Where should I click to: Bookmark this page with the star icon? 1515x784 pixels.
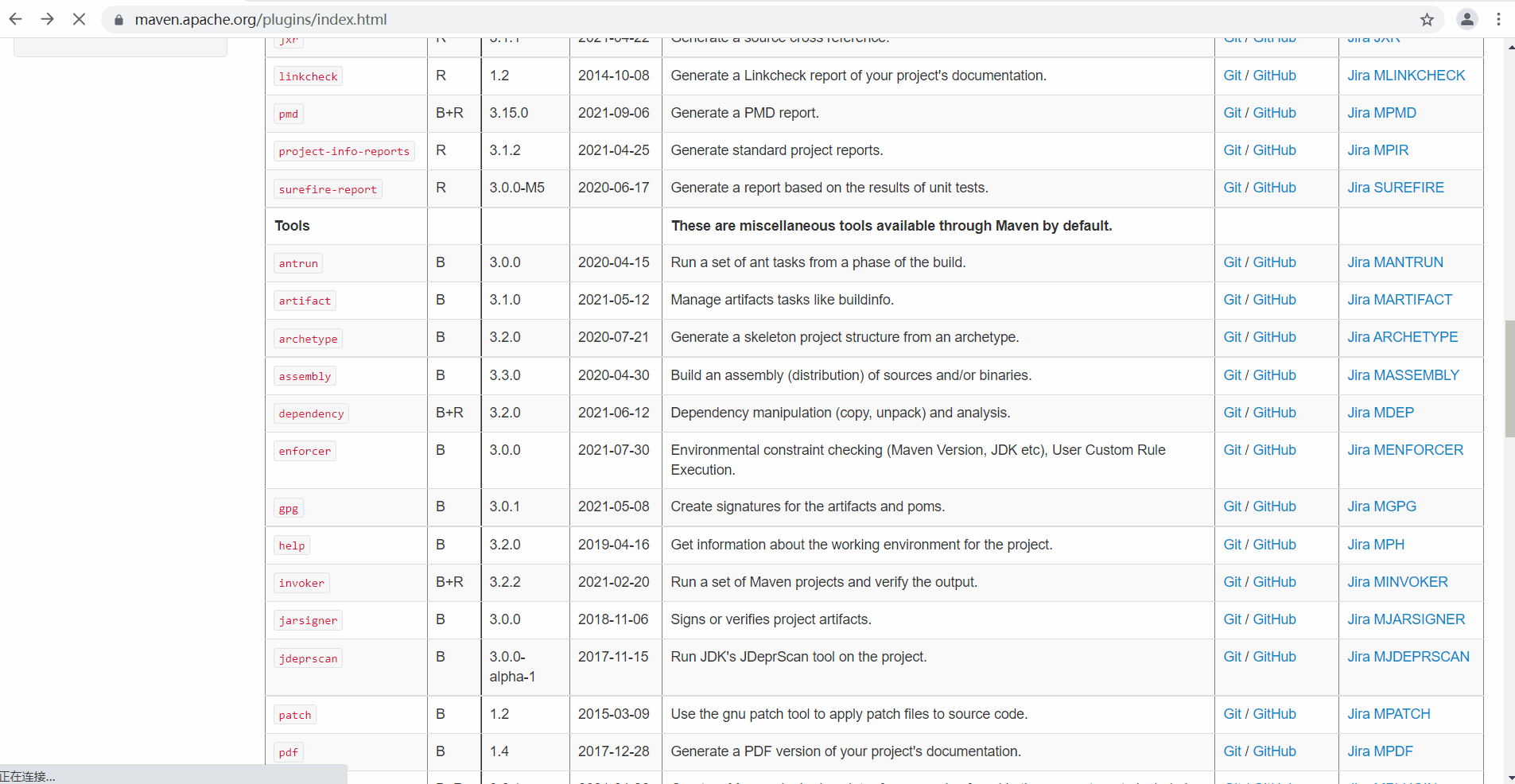(x=1427, y=19)
